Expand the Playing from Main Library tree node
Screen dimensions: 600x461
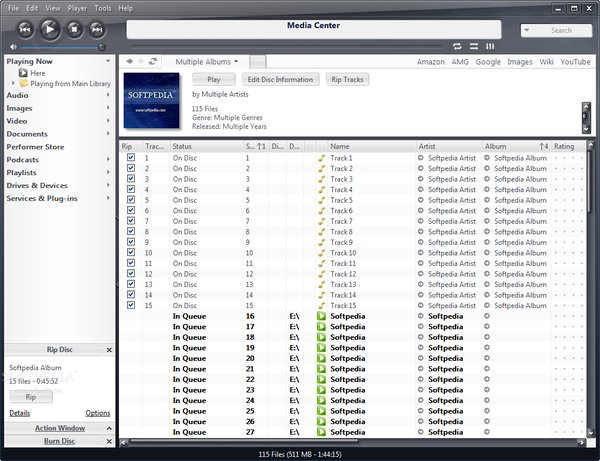pyautogui.click(x=13, y=83)
